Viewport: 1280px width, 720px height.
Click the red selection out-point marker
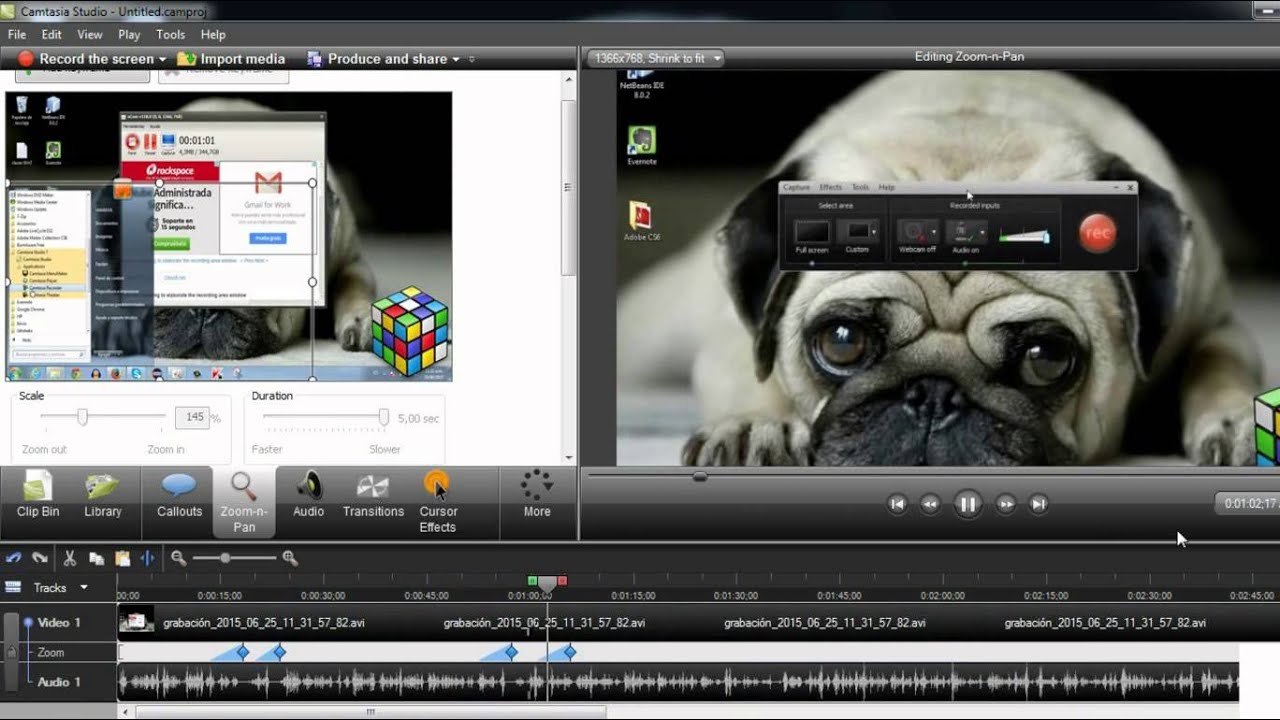pyautogui.click(x=562, y=581)
